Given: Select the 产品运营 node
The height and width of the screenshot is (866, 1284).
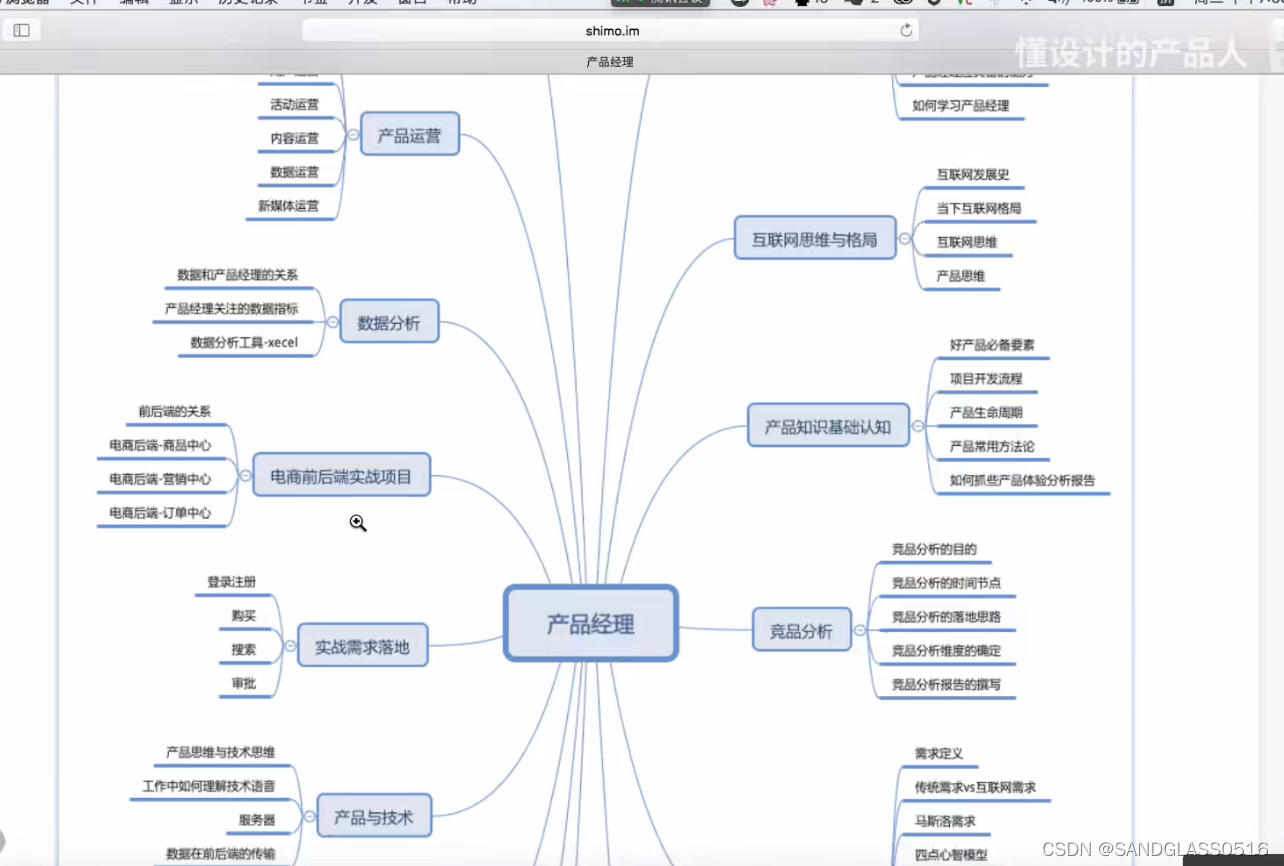Looking at the screenshot, I should (409, 134).
